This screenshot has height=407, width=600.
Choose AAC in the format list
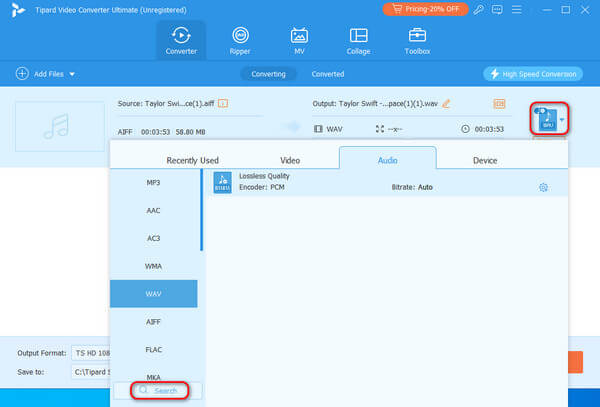pyautogui.click(x=153, y=210)
